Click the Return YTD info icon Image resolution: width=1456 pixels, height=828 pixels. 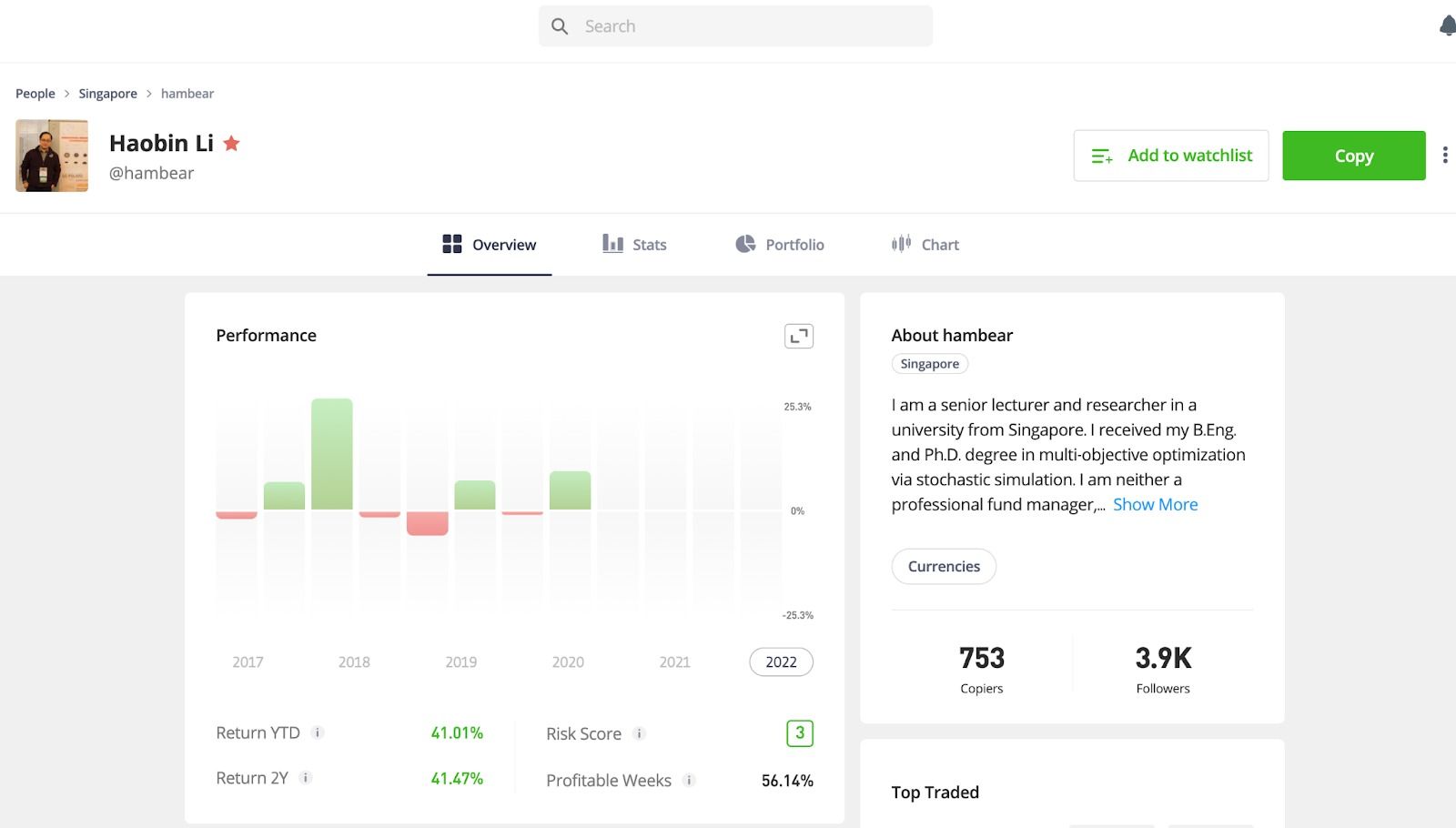click(318, 732)
